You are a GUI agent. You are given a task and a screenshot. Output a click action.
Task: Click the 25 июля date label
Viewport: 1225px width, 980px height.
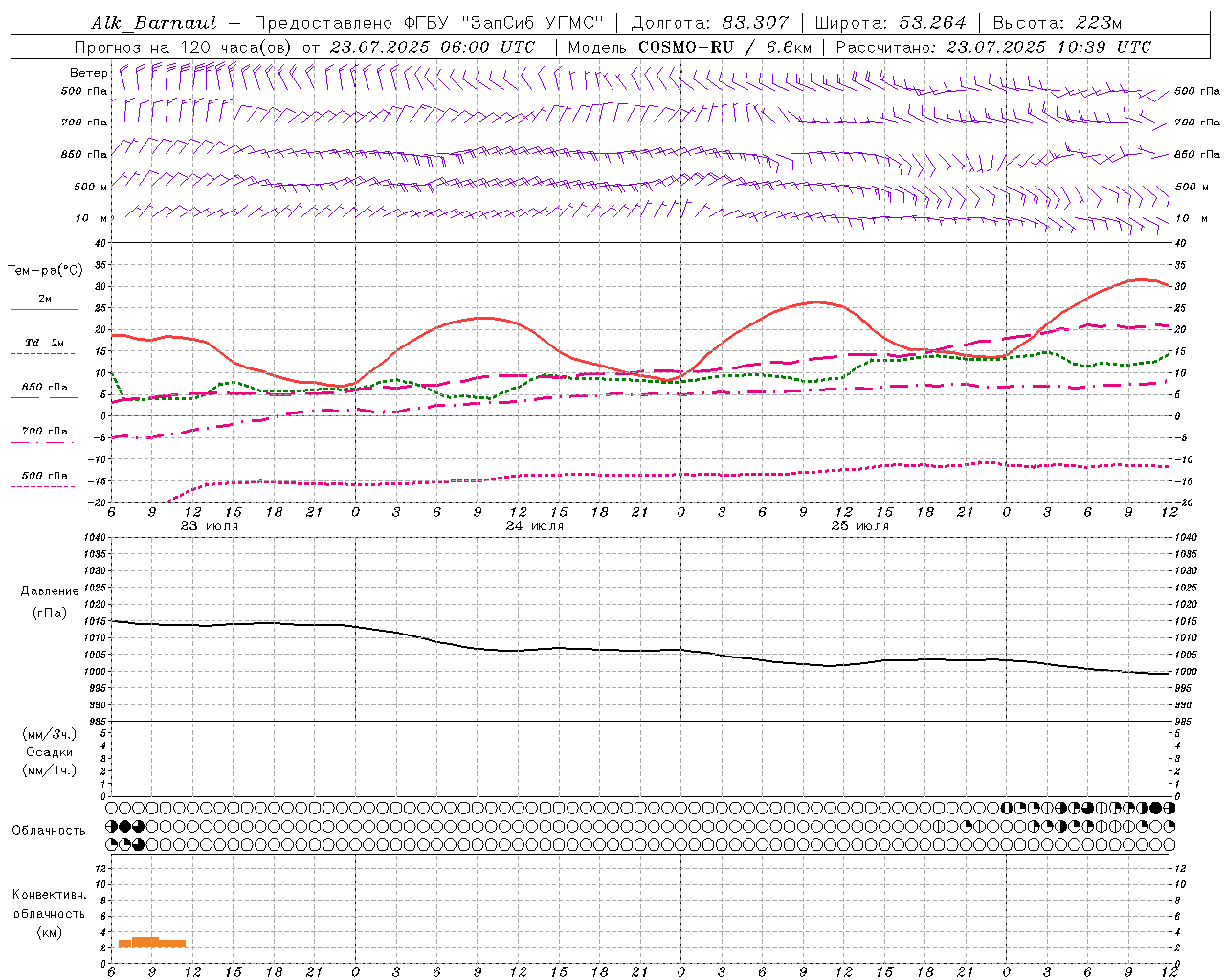click(x=859, y=526)
